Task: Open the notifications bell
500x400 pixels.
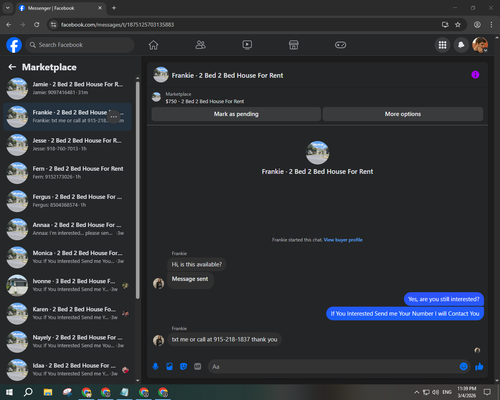Action: tap(461, 45)
